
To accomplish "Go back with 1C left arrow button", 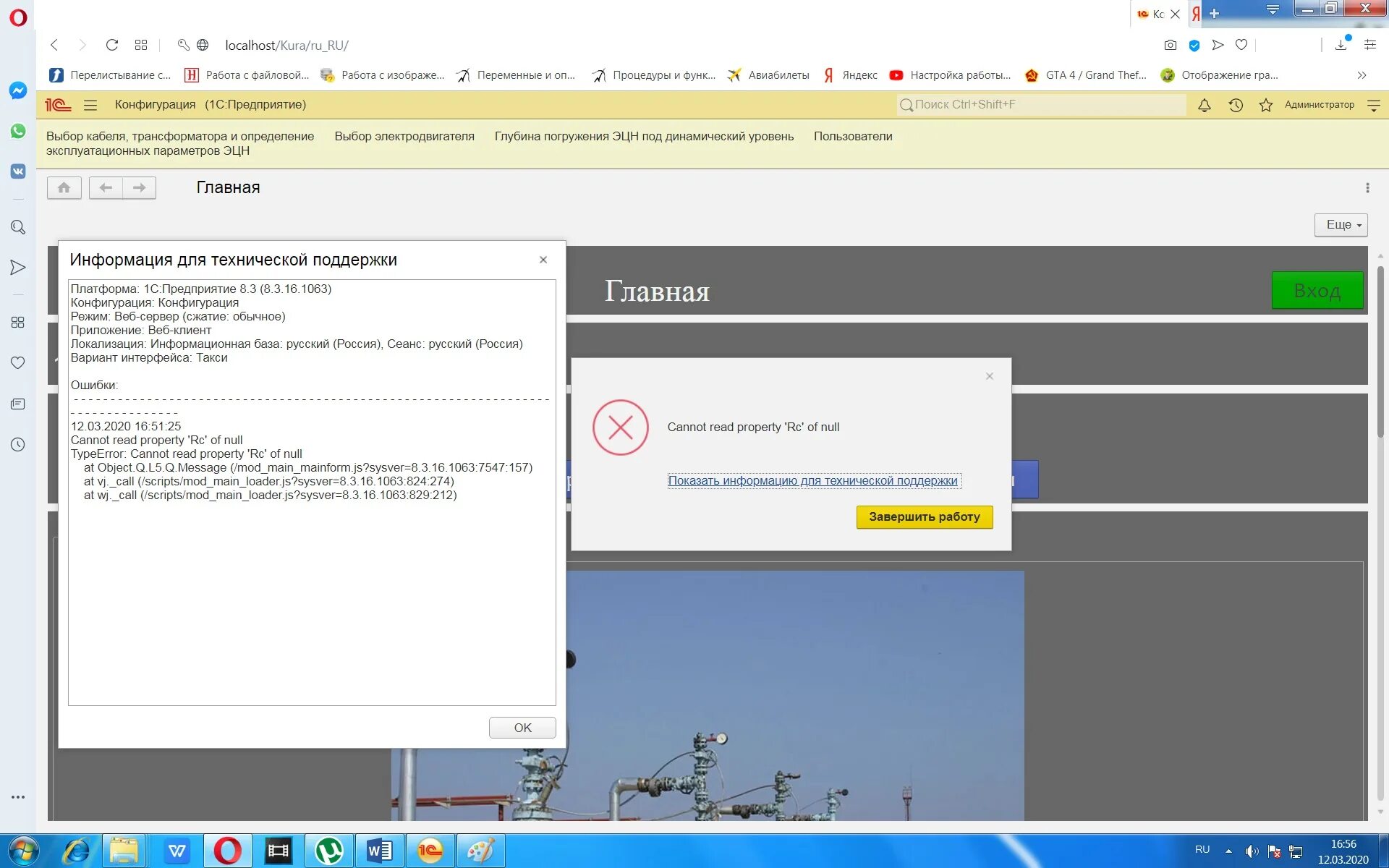I will [x=106, y=188].
